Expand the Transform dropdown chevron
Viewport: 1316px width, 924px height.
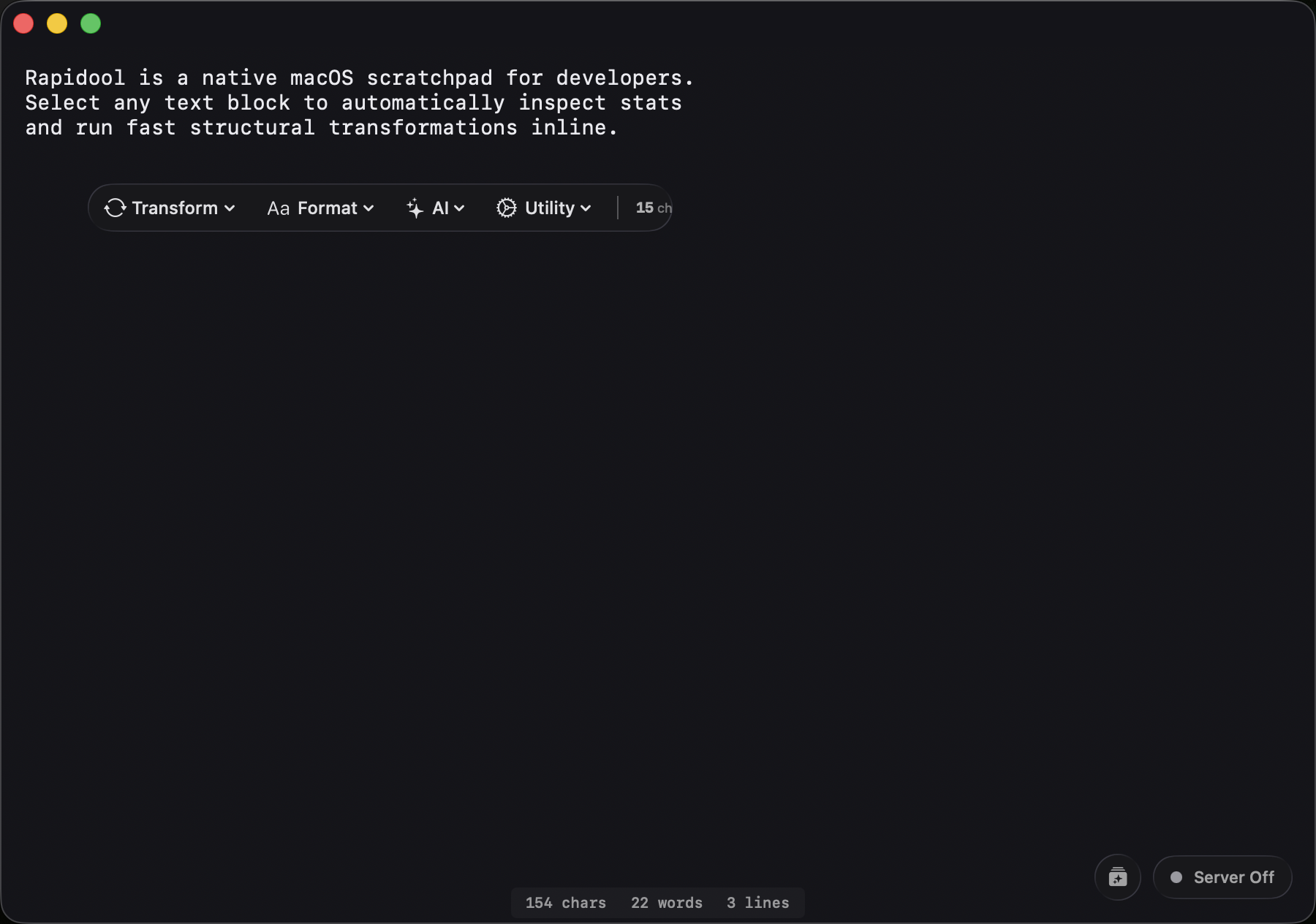click(230, 208)
